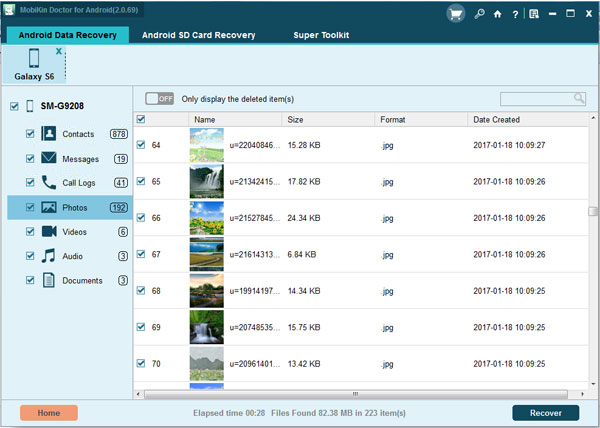Screen dimensions: 600x428
Task: Select the Galaxy S6 device phone icon
Action: [x=34, y=58]
